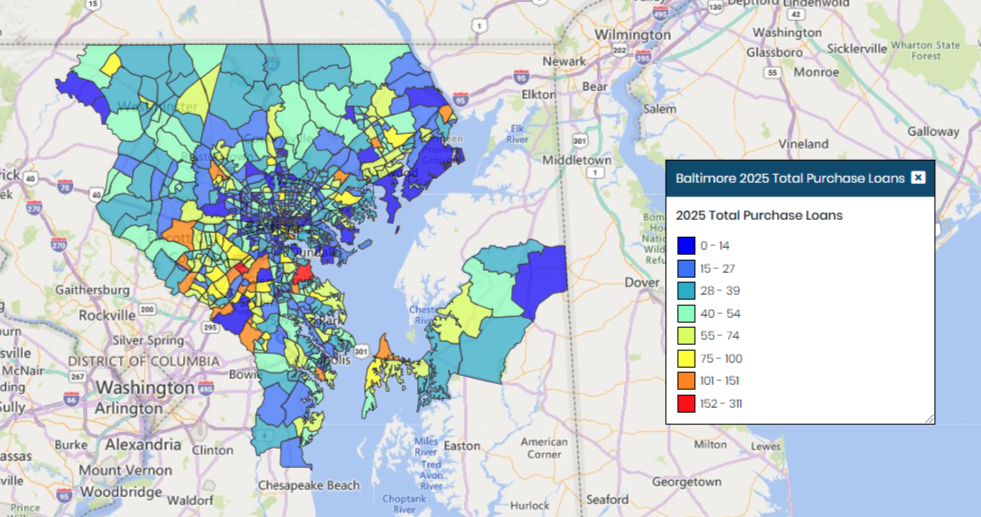Close the Baltimore 2025 Total Purchase Loans legend
The height and width of the screenshot is (517, 981).
pos(918,178)
